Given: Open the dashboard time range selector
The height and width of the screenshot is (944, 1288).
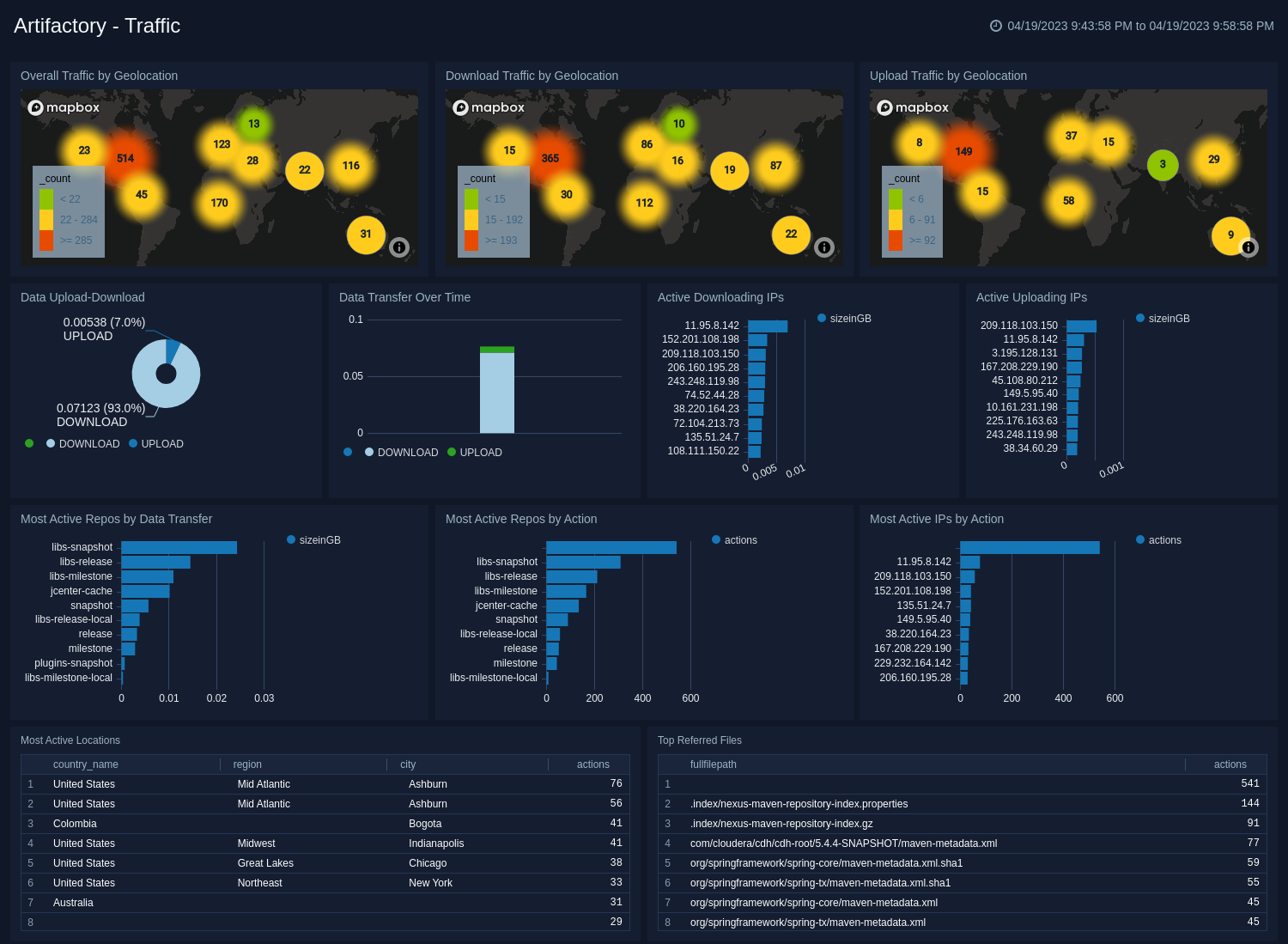Looking at the screenshot, I should point(1132,26).
